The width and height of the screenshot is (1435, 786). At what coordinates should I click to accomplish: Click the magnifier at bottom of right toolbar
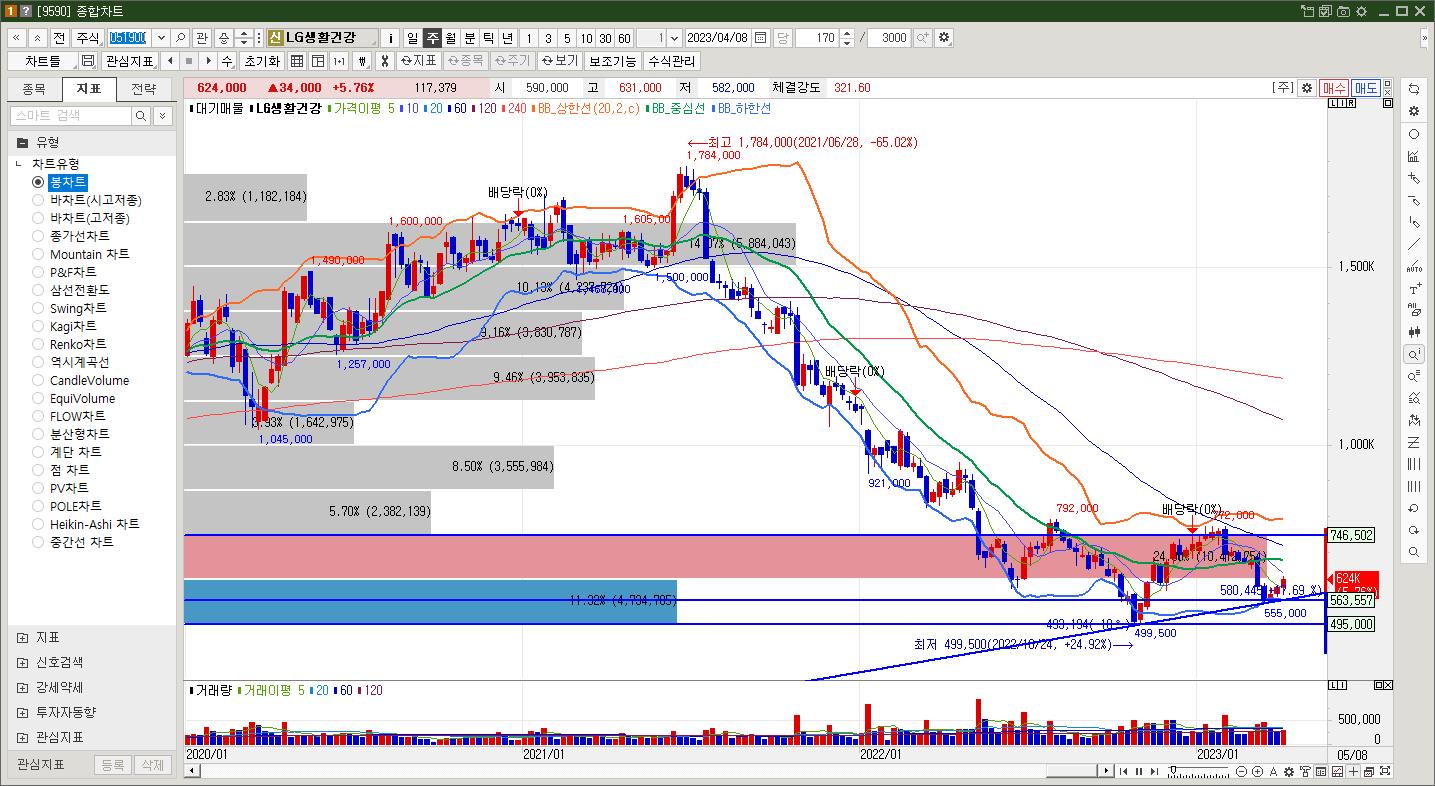tap(1414, 552)
